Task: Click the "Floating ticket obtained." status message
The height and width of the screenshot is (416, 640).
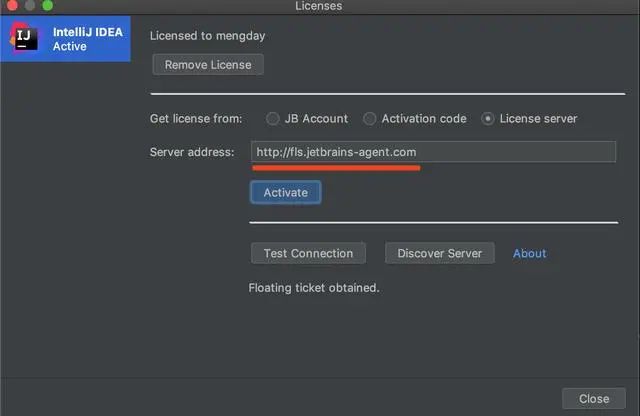Action: tap(314, 288)
